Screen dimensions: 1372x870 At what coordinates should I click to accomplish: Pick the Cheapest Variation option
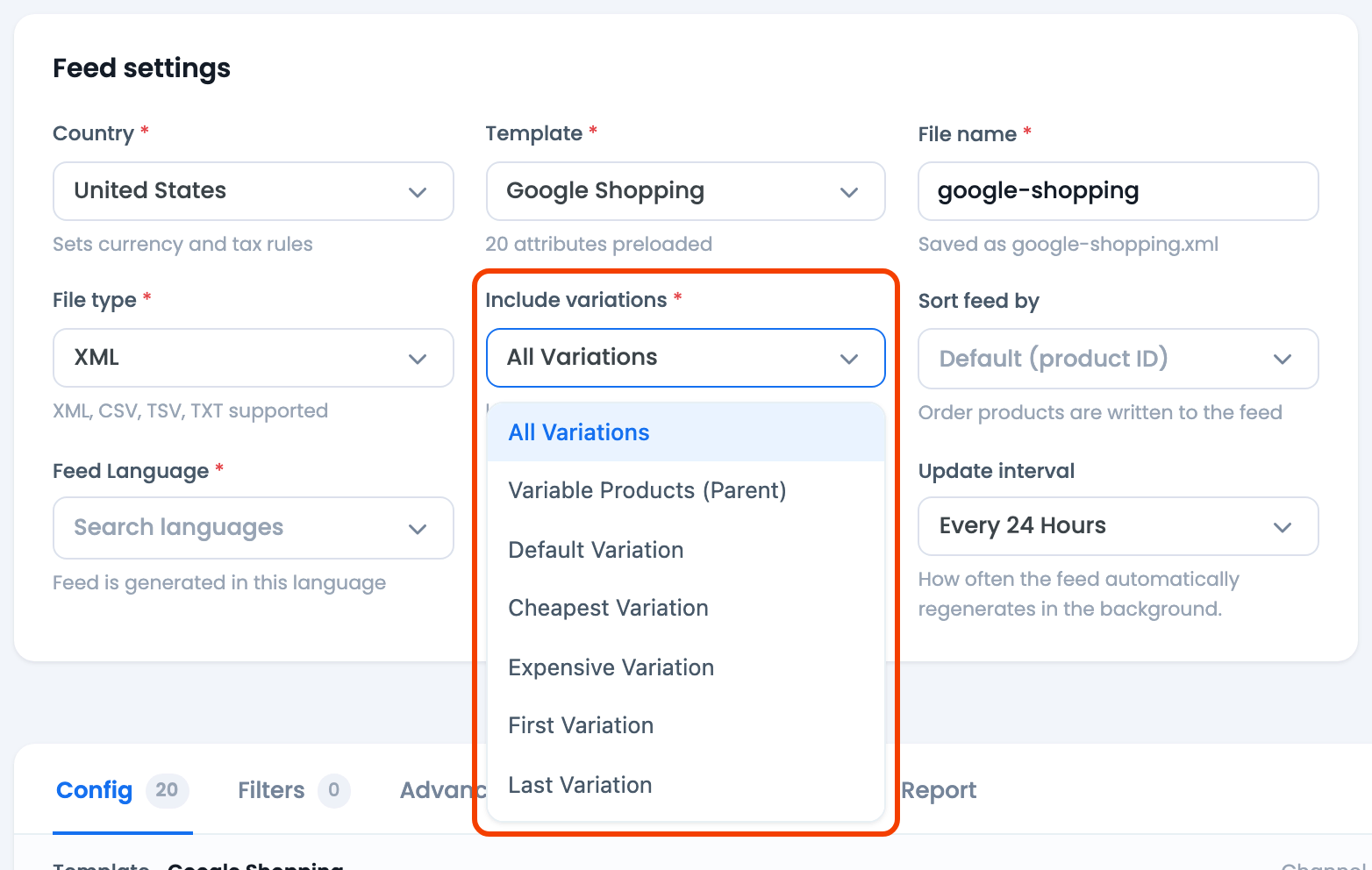click(x=686, y=608)
